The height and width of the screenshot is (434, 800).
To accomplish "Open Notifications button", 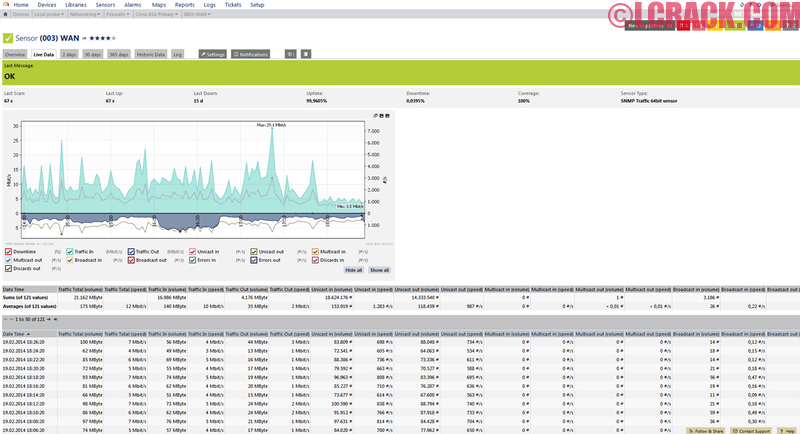I will point(251,54).
